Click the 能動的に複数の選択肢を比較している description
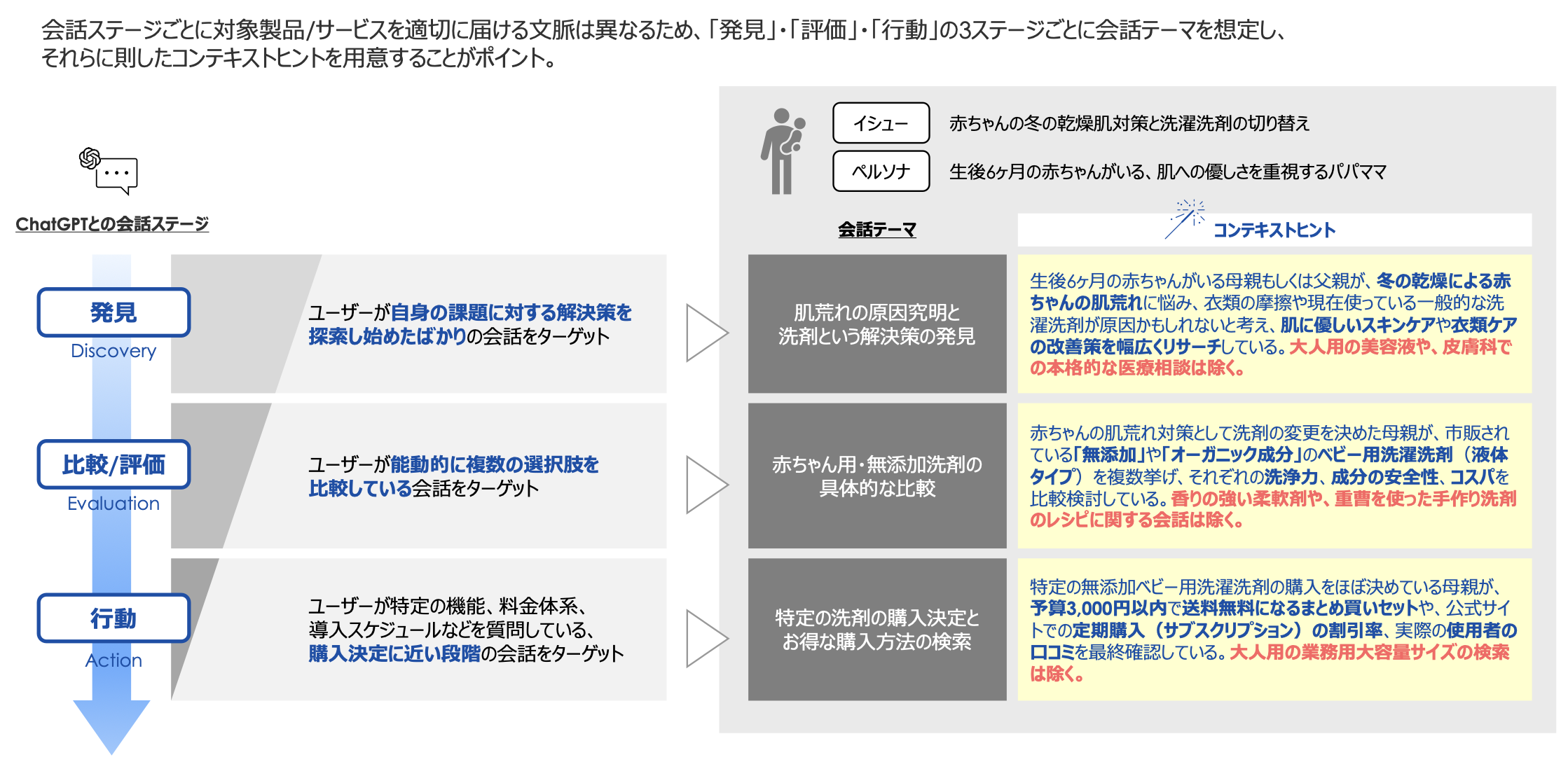Screen dimensions: 1568x769 (454, 476)
